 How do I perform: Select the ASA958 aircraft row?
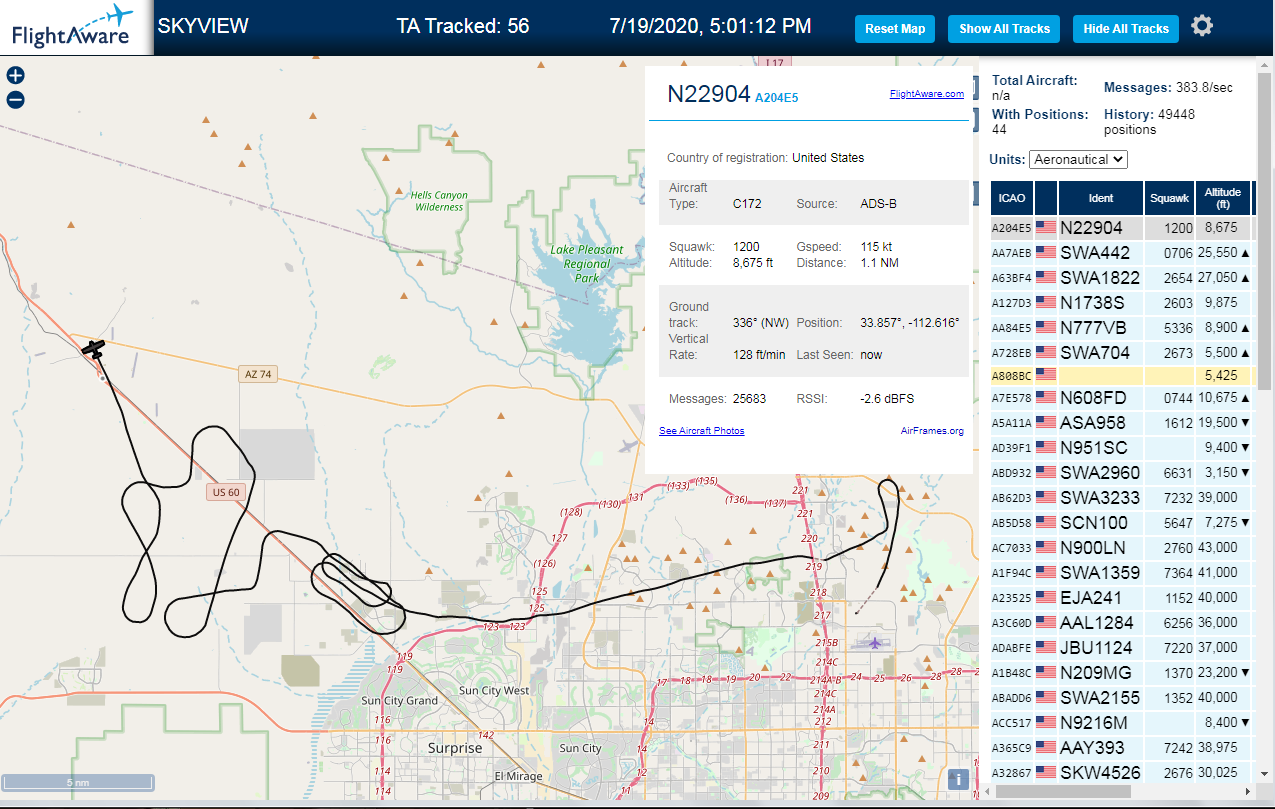point(1122,423)
